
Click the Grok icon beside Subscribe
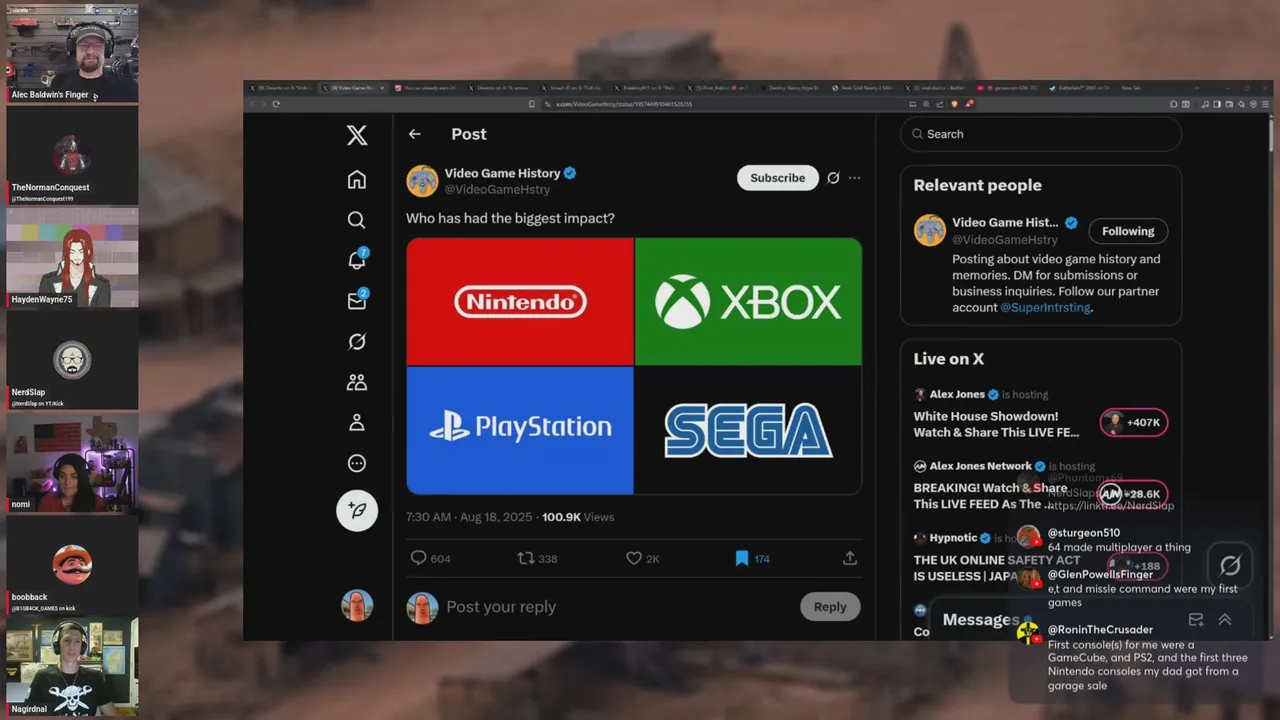pyautogui.click(x=833, y=178)
